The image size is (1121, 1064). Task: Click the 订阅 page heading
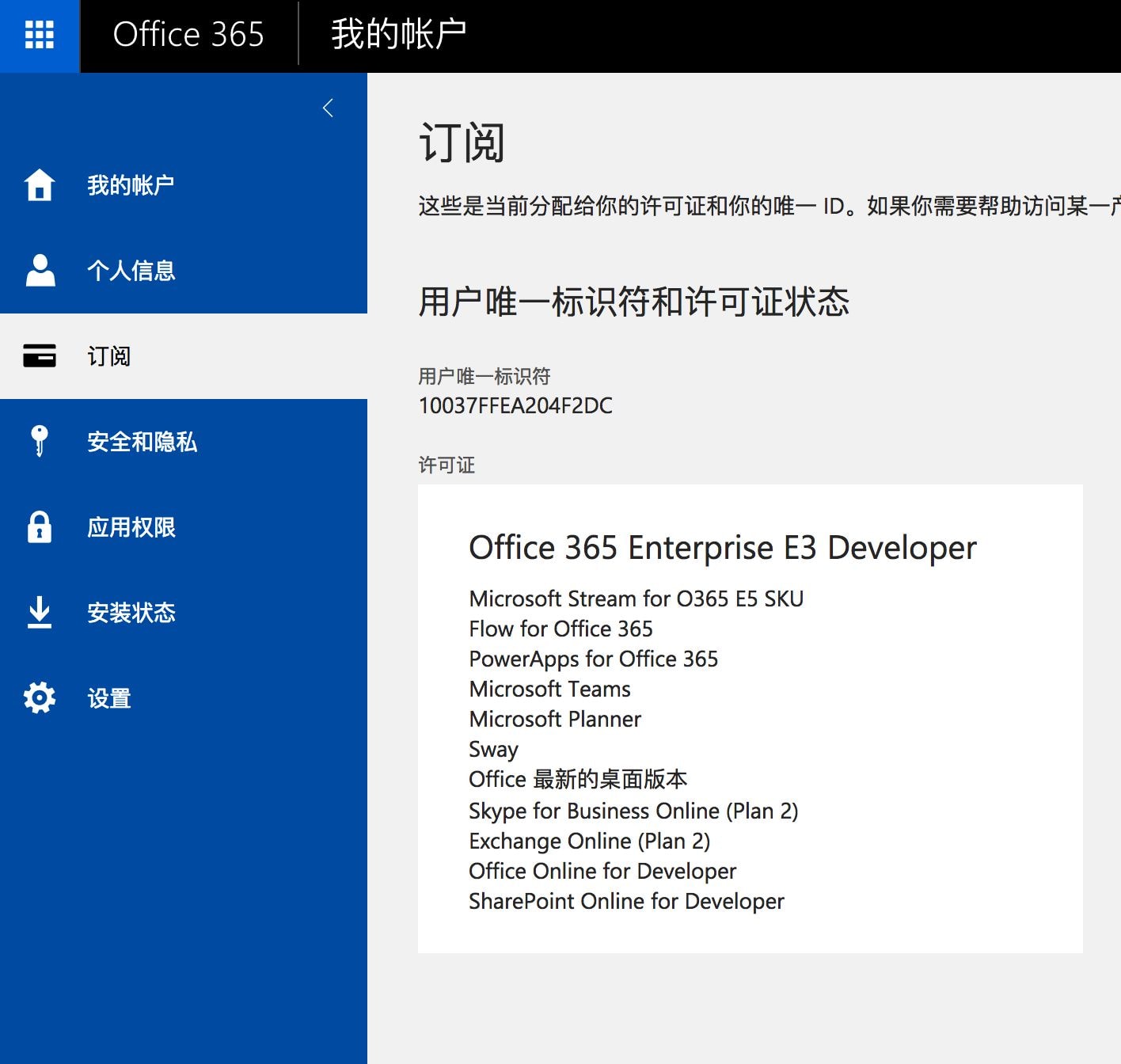click(x=462, y=143)
